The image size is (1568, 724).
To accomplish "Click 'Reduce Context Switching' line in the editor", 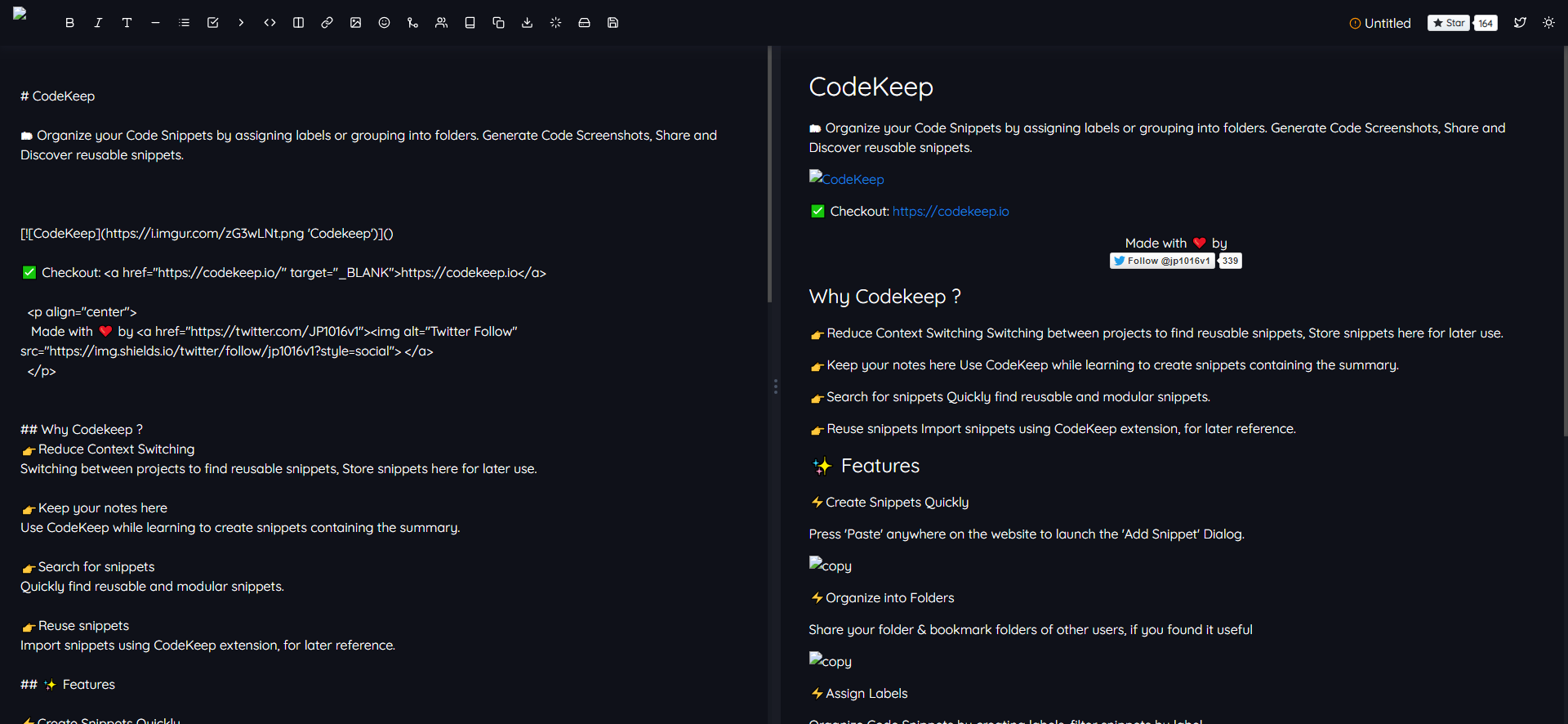I will pos(108,449).
